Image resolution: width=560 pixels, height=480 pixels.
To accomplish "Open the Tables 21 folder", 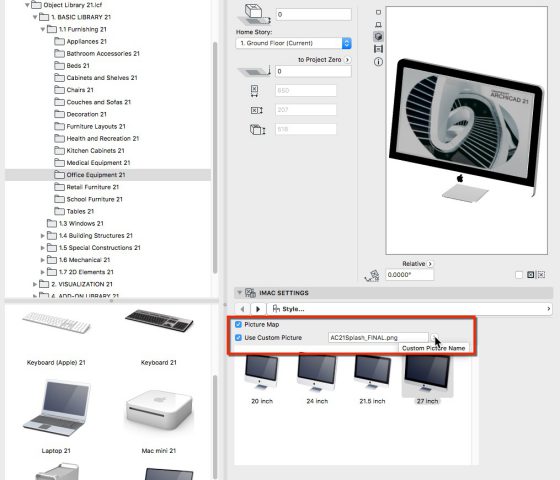I will click(74, 211).
